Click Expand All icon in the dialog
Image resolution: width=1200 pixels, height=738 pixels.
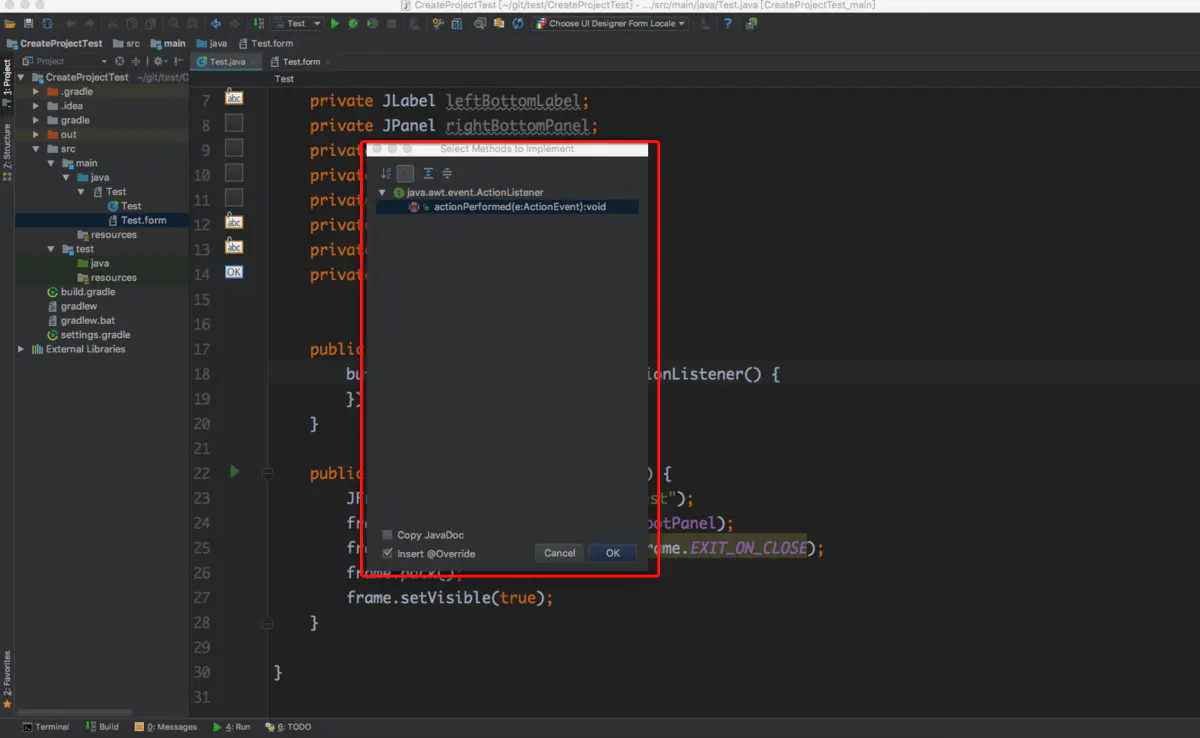point(428,173)
